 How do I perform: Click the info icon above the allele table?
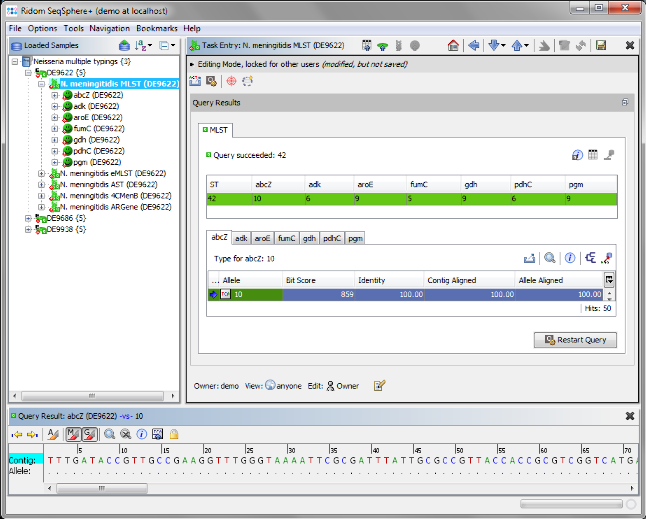pyautogui.click(x=570, y=258)
